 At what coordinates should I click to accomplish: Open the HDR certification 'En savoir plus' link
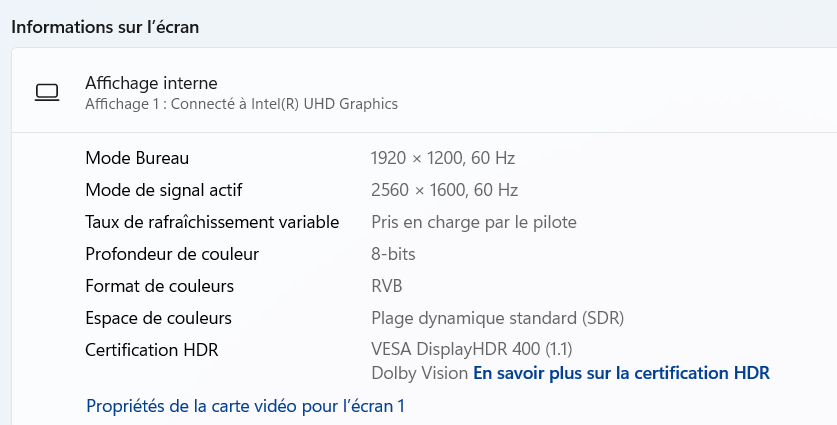tap(621, 373)
